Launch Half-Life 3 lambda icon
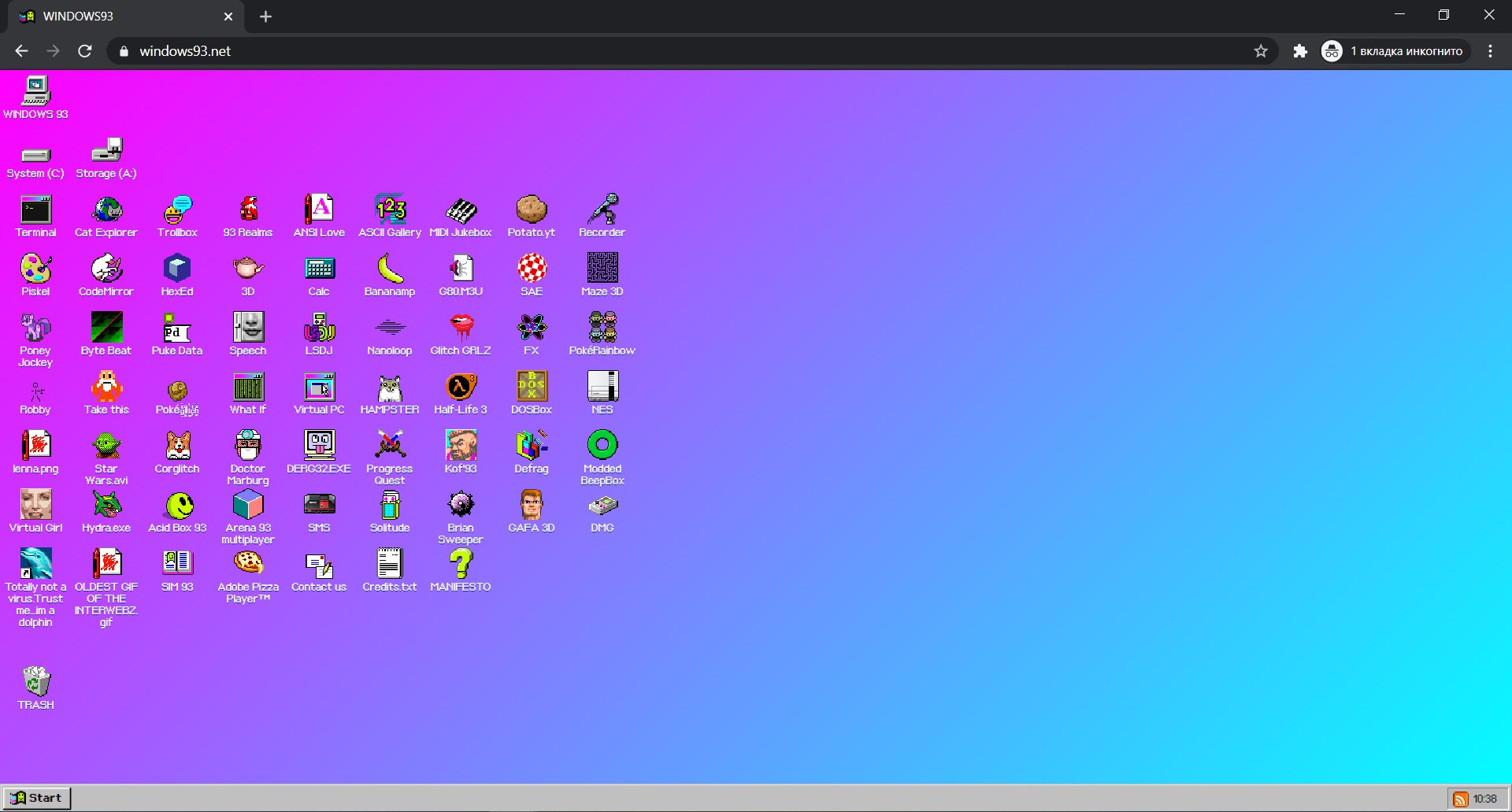Screen dimensions: 1512x812 461,393
